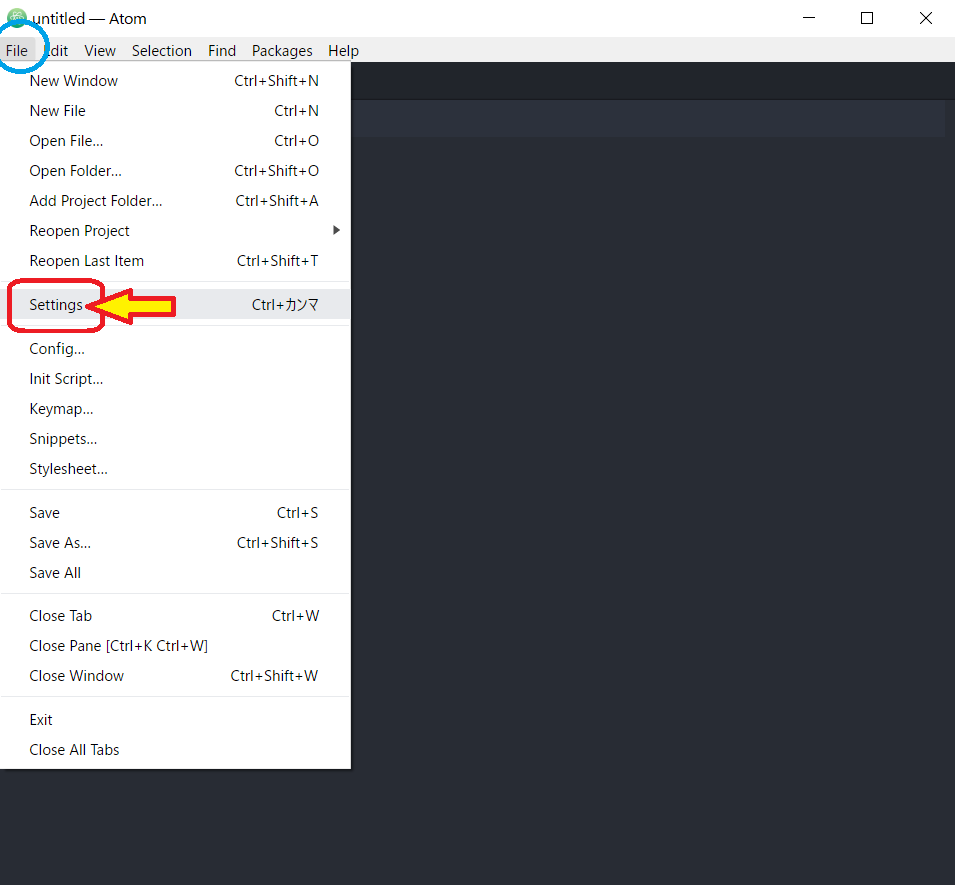The image size is (955, 885).
Task: Click the Atom application icon in titlebar
Action: [x=16, y=18]
